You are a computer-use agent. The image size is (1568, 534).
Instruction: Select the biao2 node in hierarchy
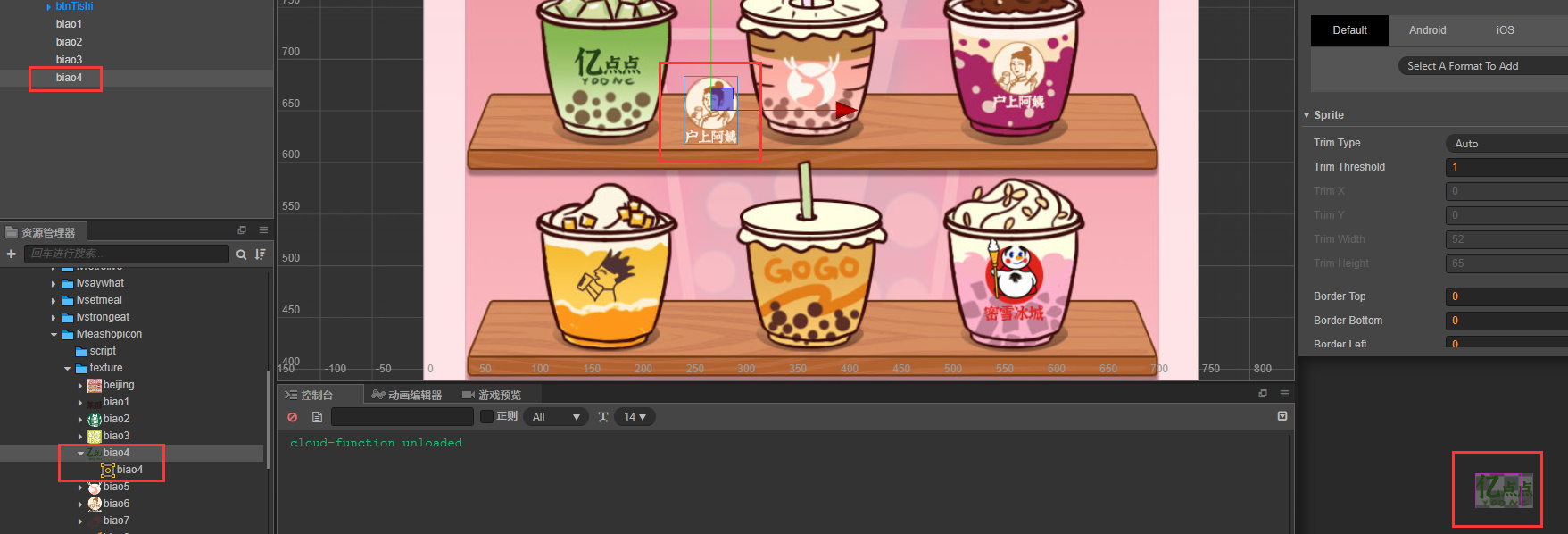[69, 42]
